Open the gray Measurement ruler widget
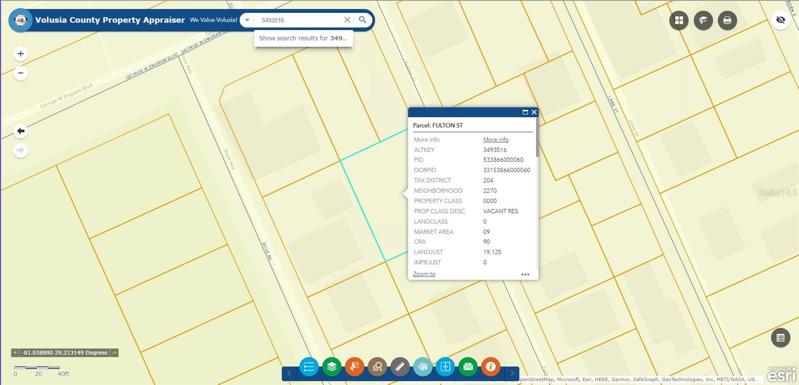The image size is (799, 385). [x=400, y=366]
